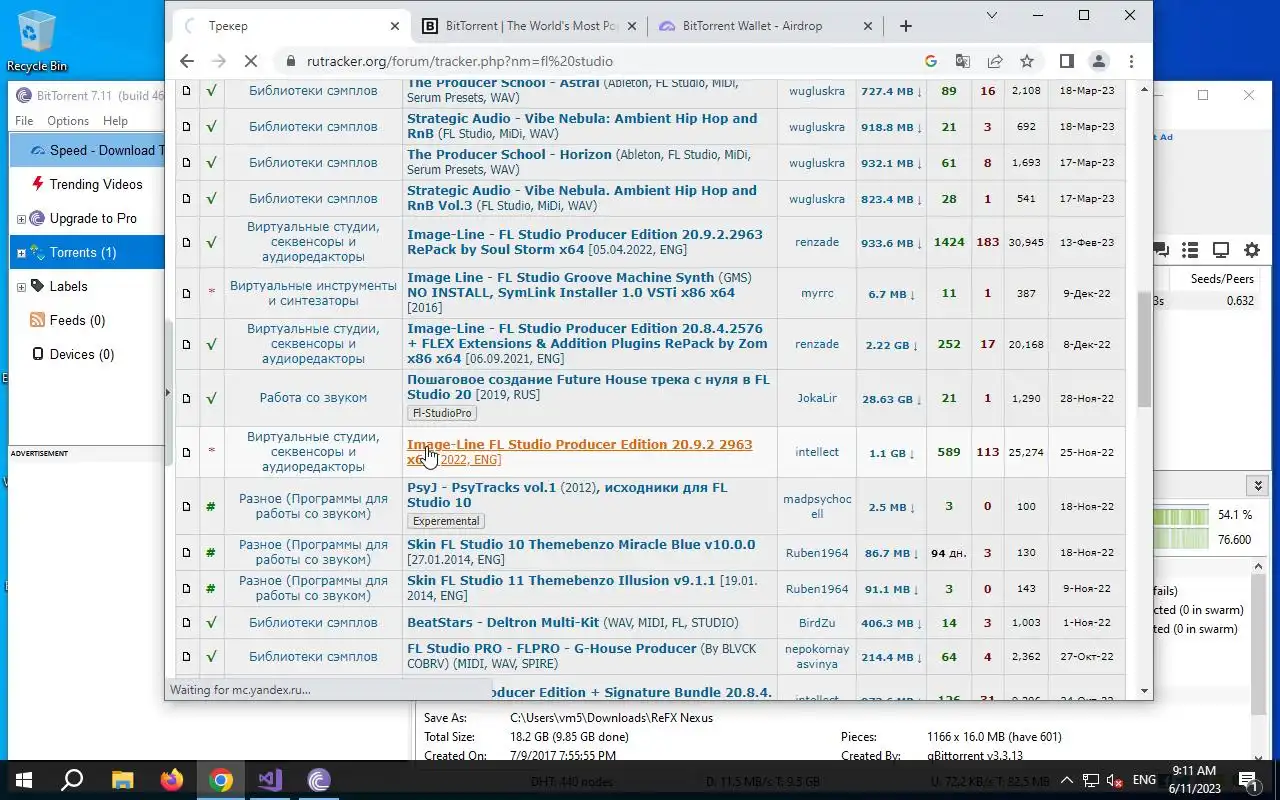Expand the Labels tree node
The image size is (1280, 800).
21,287
